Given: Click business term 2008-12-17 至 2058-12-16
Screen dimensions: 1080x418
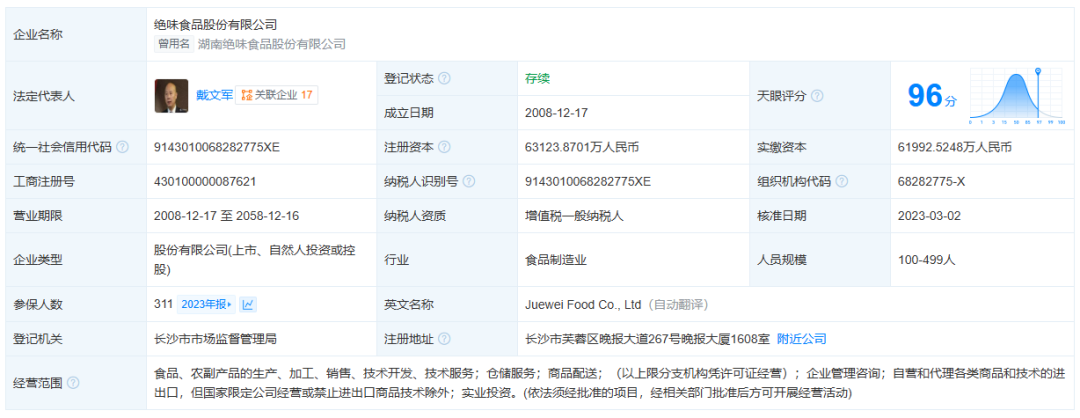Looking at the screenshot, I should coord(226,216).
